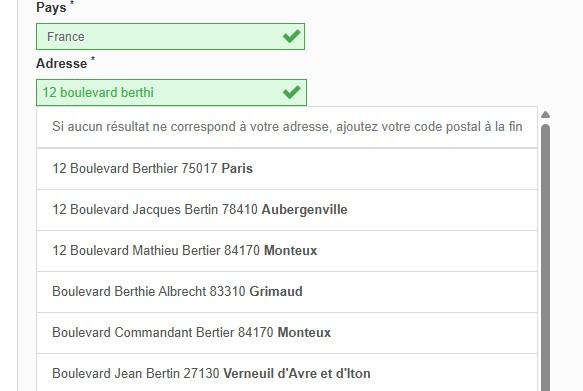Select the Boulevard Berthie Albrecht 83310 Grimaud suggestion
The height and width of the screenshot is (391, 583).
pos(287,292)
